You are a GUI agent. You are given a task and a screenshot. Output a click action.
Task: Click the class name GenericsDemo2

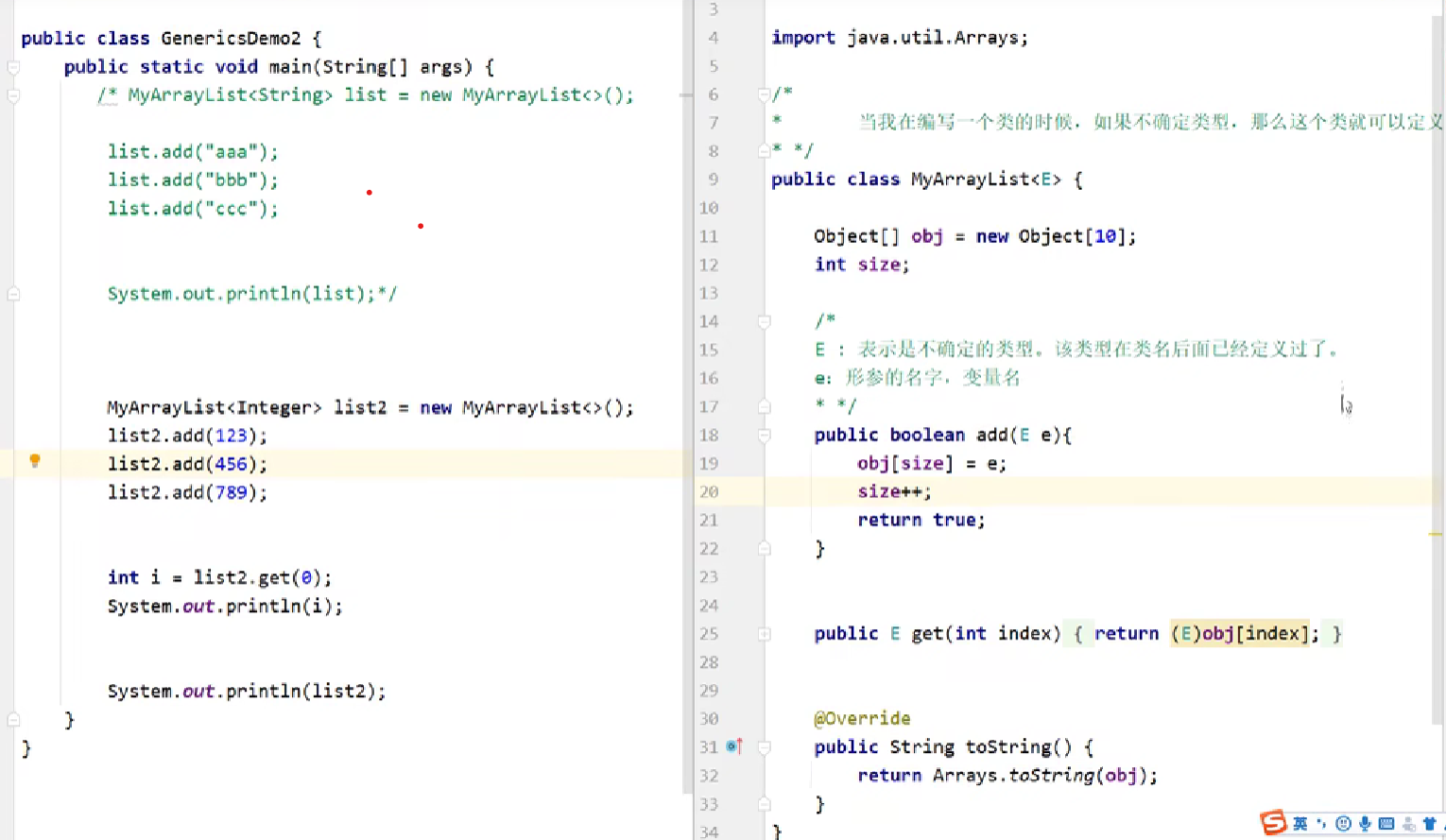231,39
